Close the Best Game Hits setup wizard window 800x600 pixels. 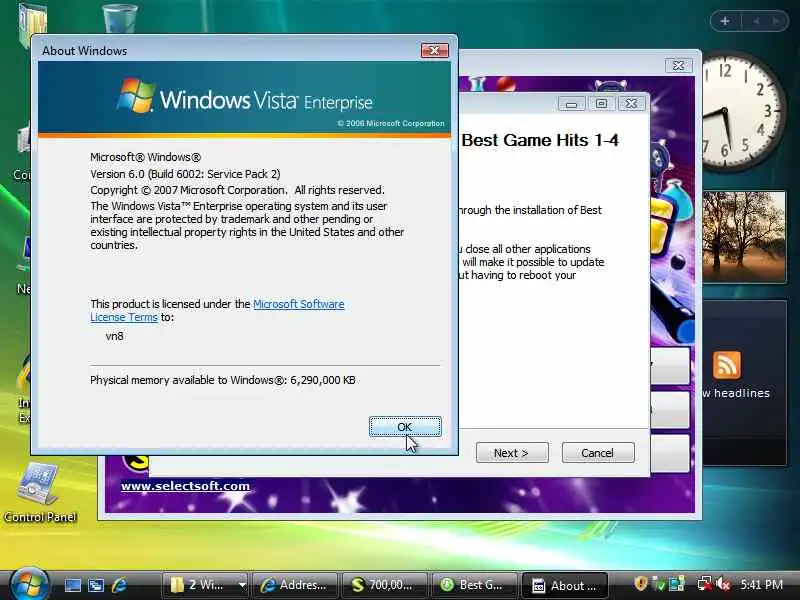tap(632, 104)
